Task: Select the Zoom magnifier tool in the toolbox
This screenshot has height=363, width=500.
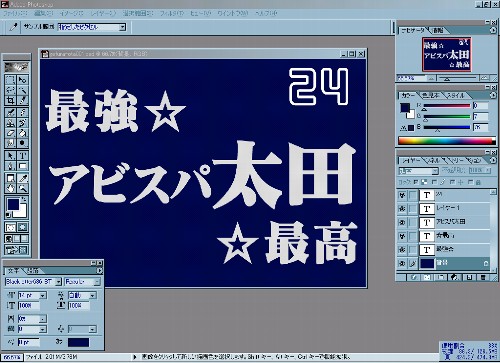Action: pyautogui.click(x=23, y=188)
